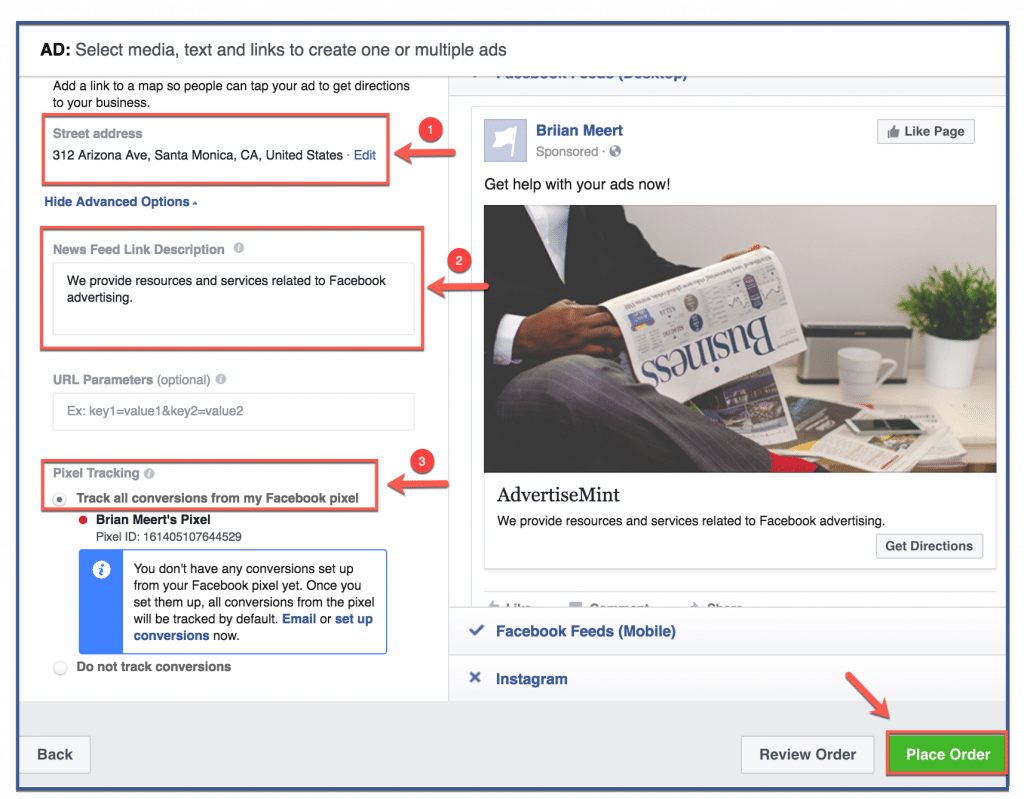Open the News Feed Link Description info tooltip
The height and width of the screenshot is (799, 1024).
click(238, 249)
